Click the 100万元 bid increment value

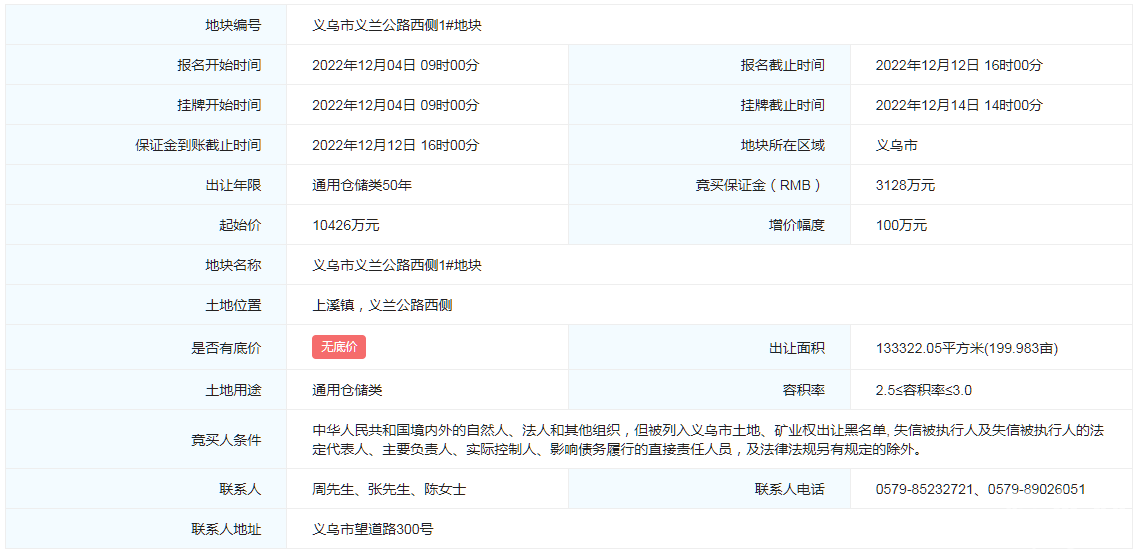tap(901, 225)
